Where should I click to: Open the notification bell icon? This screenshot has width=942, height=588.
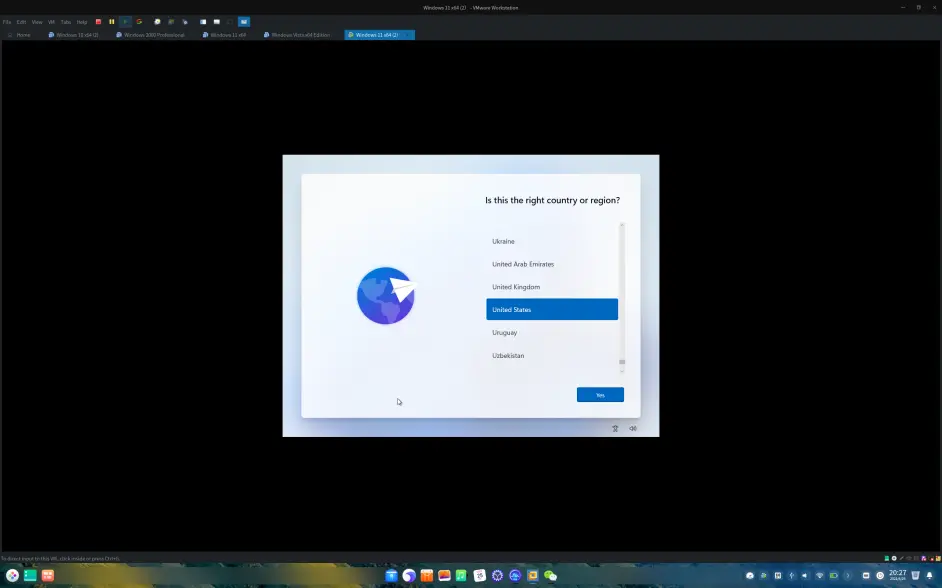930,575
